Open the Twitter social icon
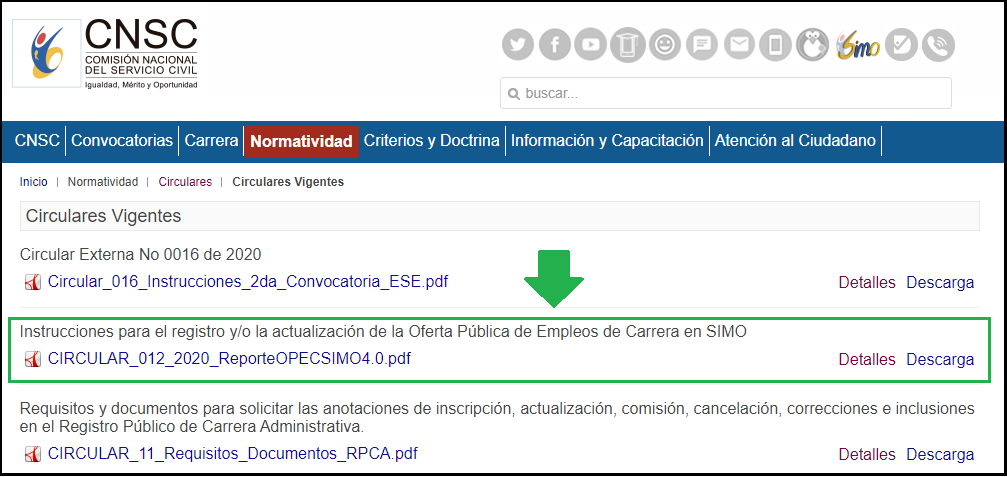The image size is (1007, 477). click(517, 45)
